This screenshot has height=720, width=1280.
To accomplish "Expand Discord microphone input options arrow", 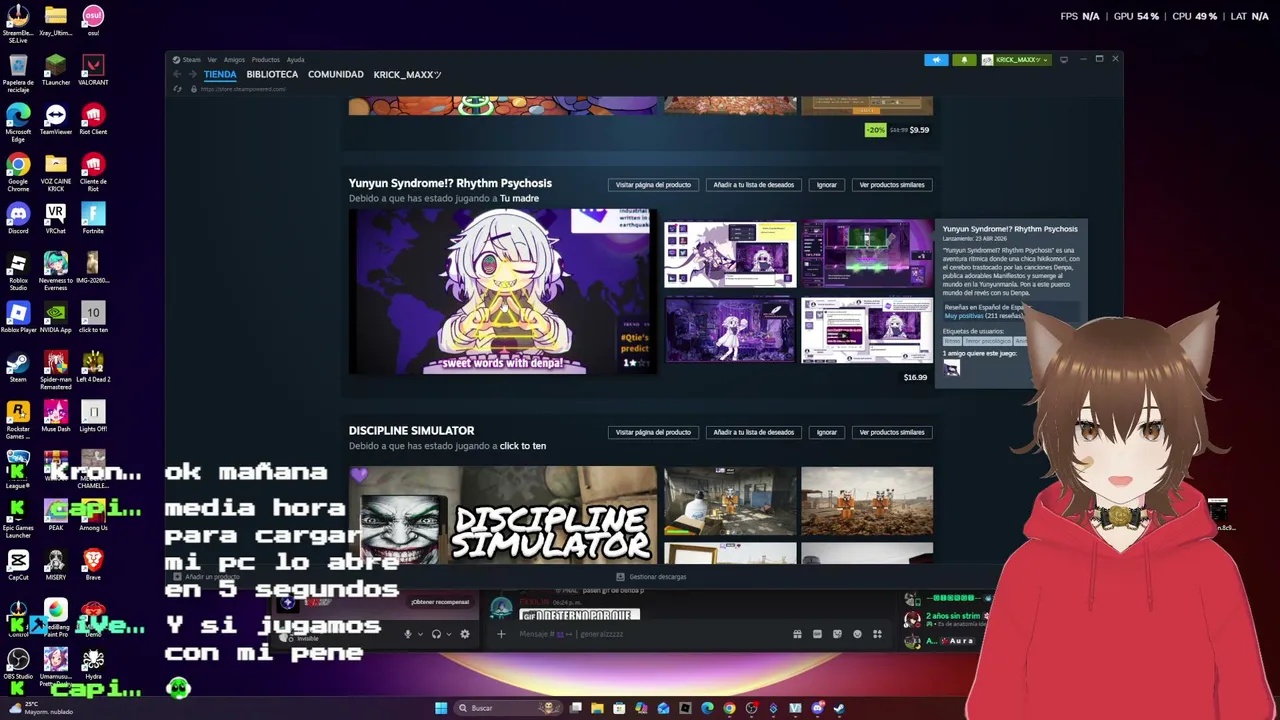I will point(420,634).
